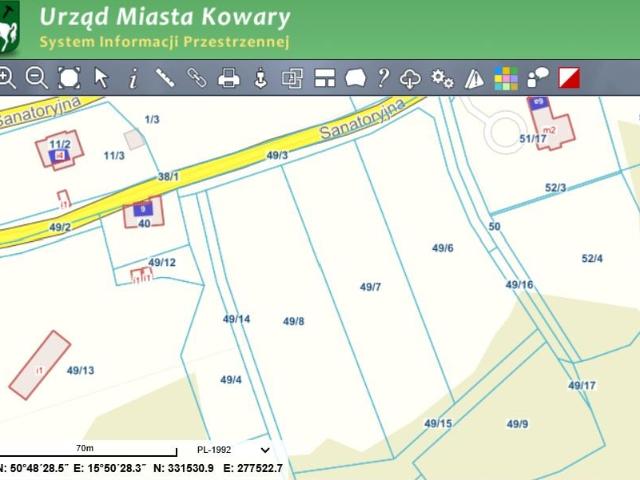Click parcel label 52/4 on the map

(x=592, y=259)
